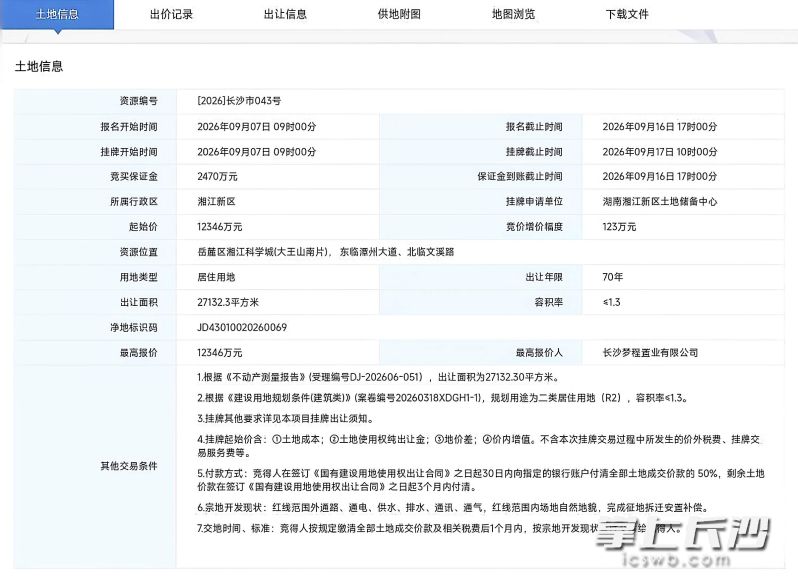
Task: Click condition 5 about 付款方式
Action: pos(480,480)
